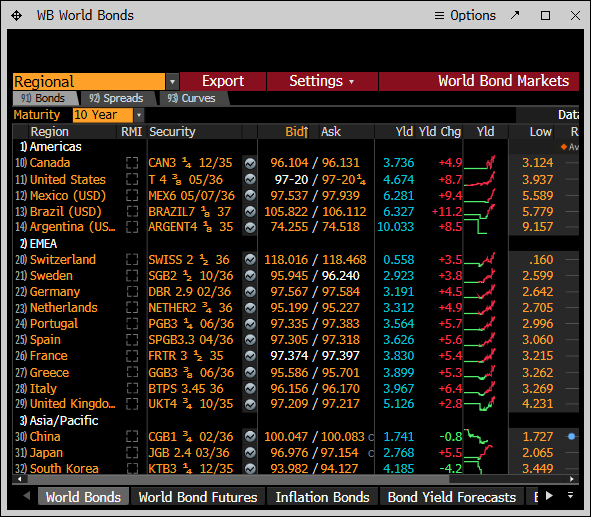
Task: Show next bottom tabs with right arrow
Action: (549, 496)
